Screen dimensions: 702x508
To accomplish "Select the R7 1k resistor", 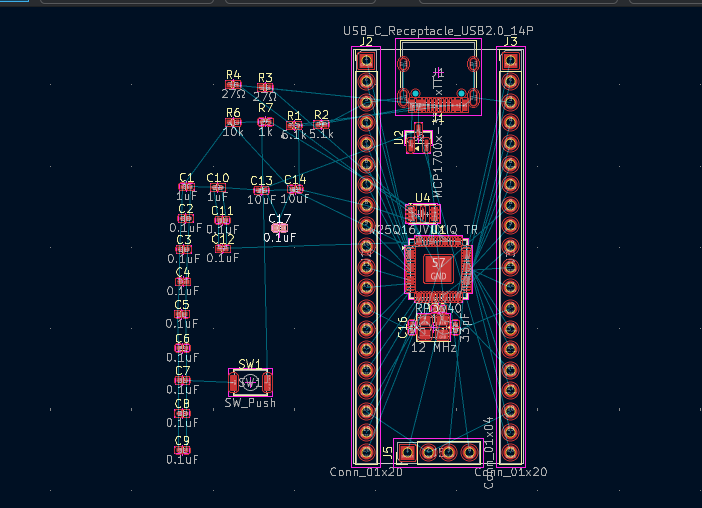I will (x=265, y=122).
